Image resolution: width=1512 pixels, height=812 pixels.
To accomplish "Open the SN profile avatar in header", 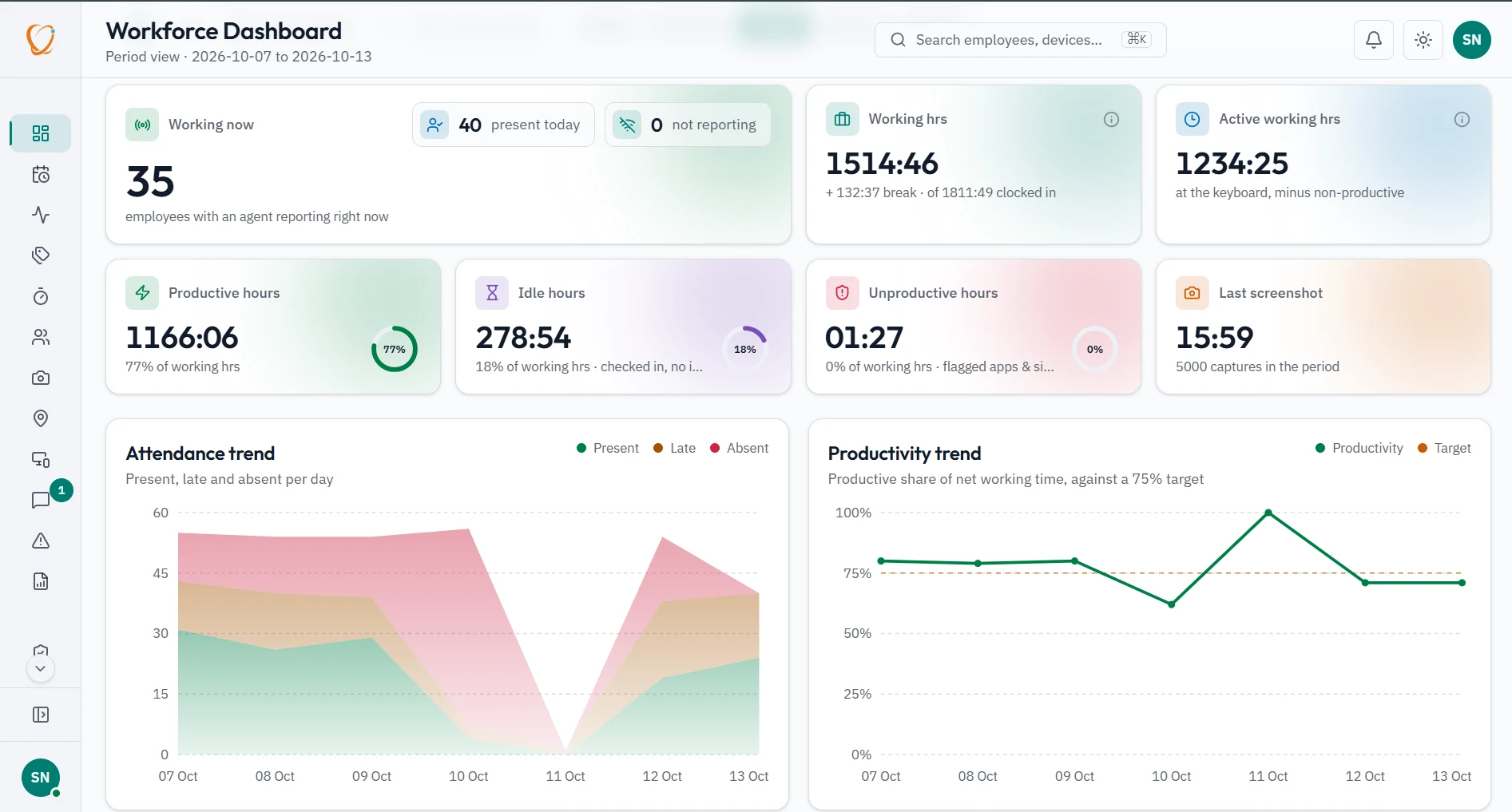I will pos(1472,40).
